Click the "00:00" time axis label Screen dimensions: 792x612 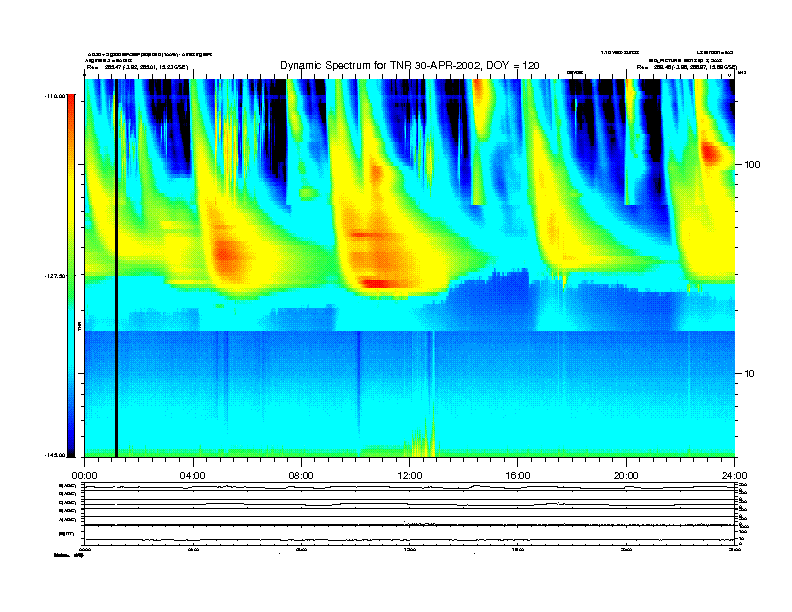tap(84, 476)
